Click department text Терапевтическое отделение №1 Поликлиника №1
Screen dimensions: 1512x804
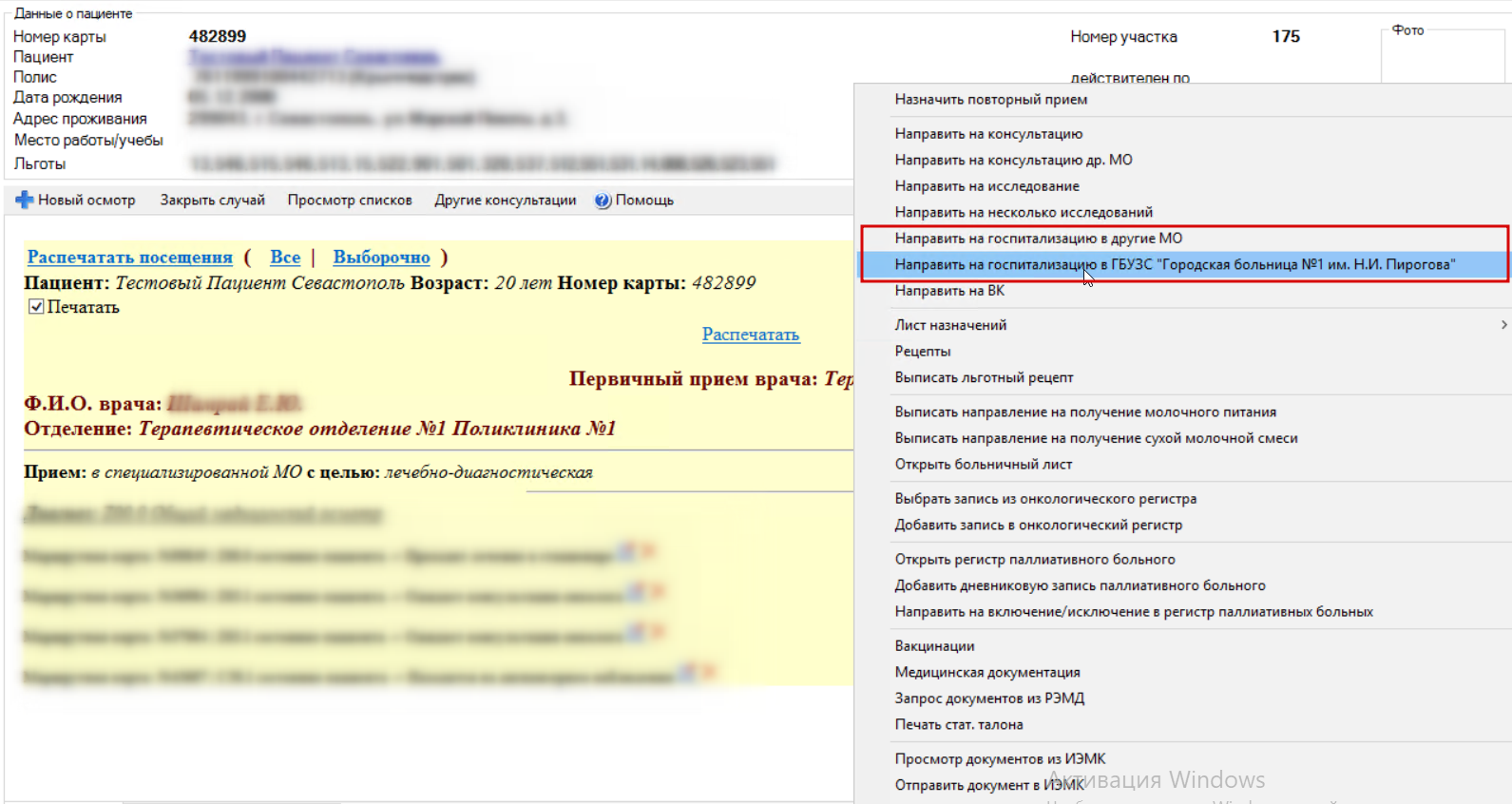[x=377, y=429]
